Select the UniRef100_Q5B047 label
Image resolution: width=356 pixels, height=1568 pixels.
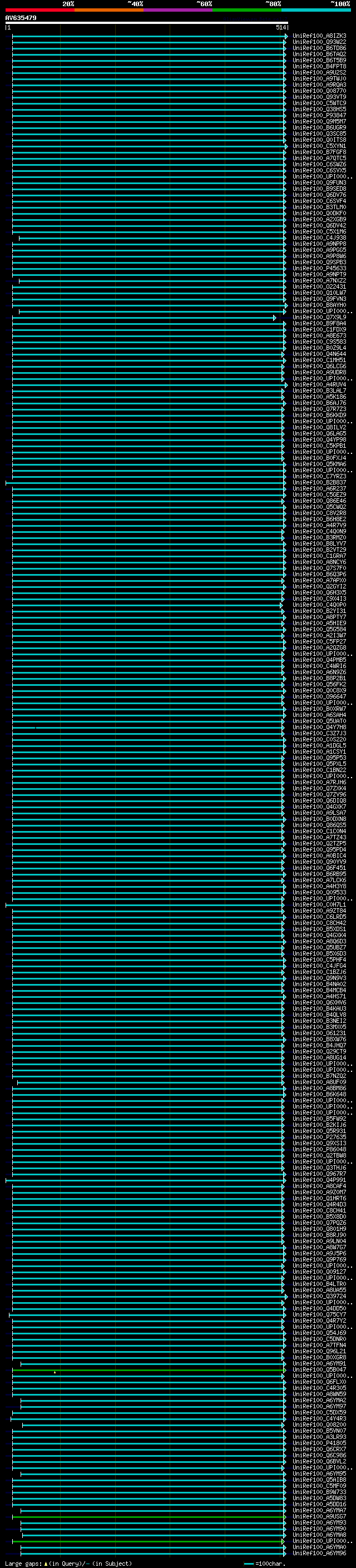pyautogui.click(x=319, y=1369)
